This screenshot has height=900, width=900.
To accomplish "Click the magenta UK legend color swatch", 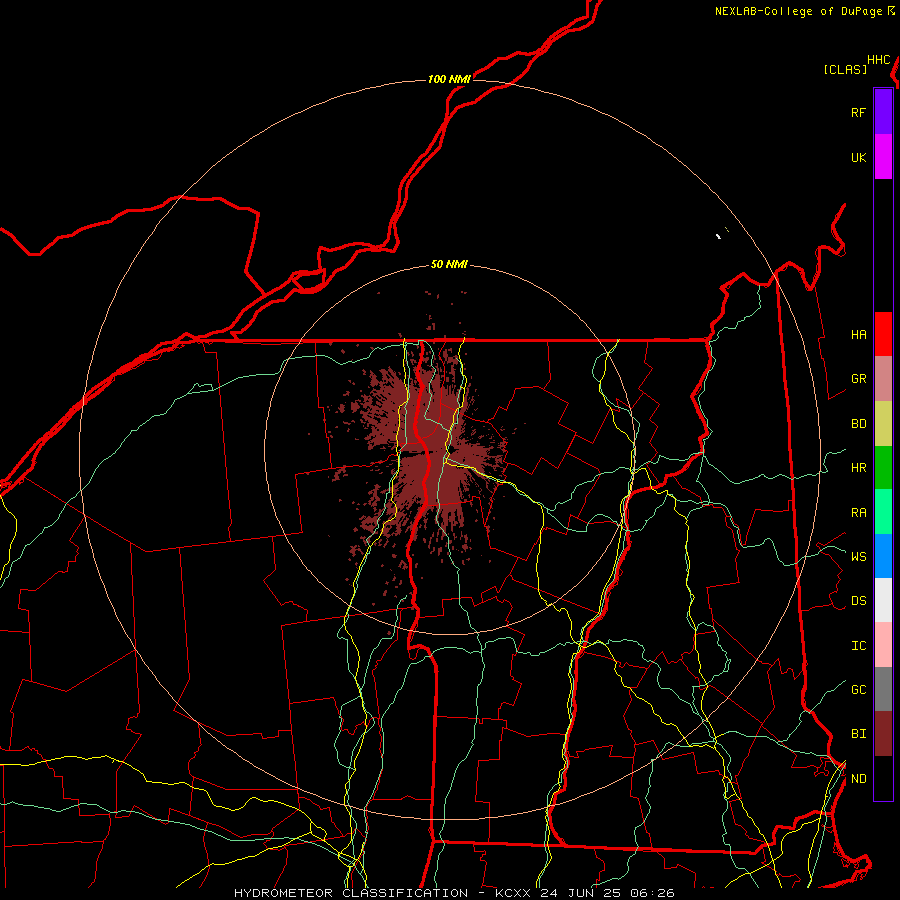I will coord(883,157).
